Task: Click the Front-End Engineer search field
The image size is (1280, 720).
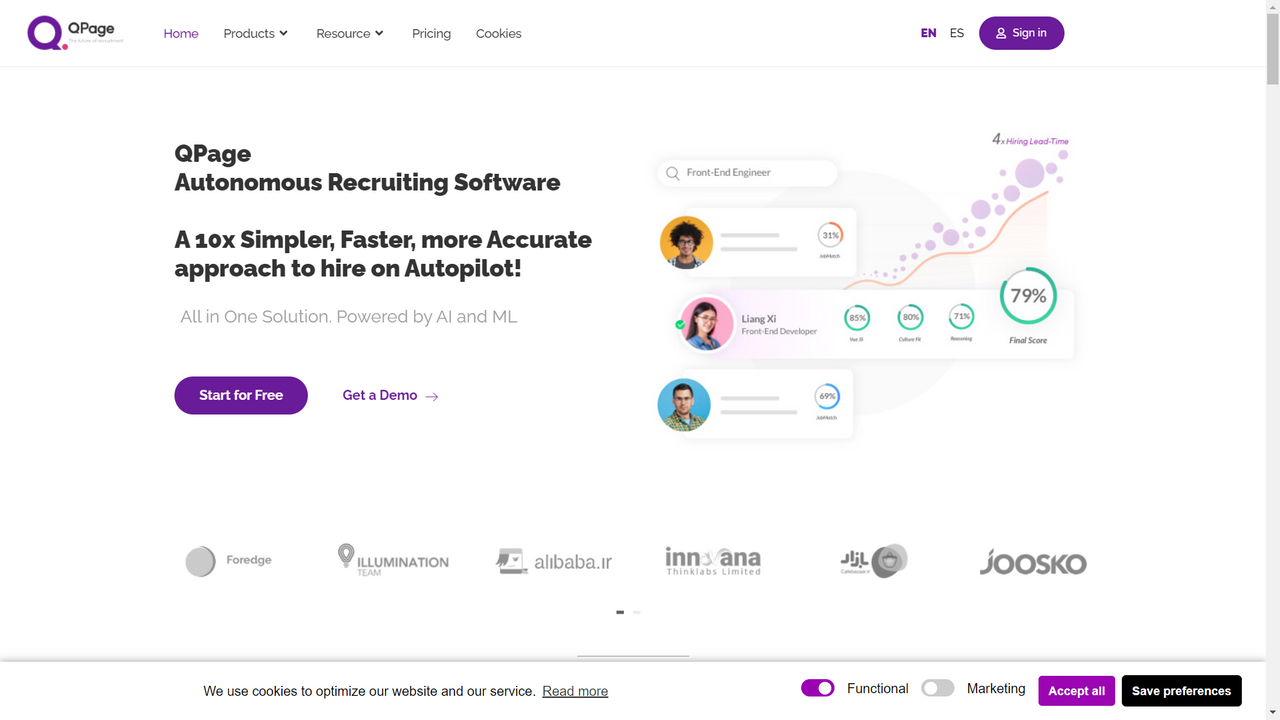Action: (747, 172)
